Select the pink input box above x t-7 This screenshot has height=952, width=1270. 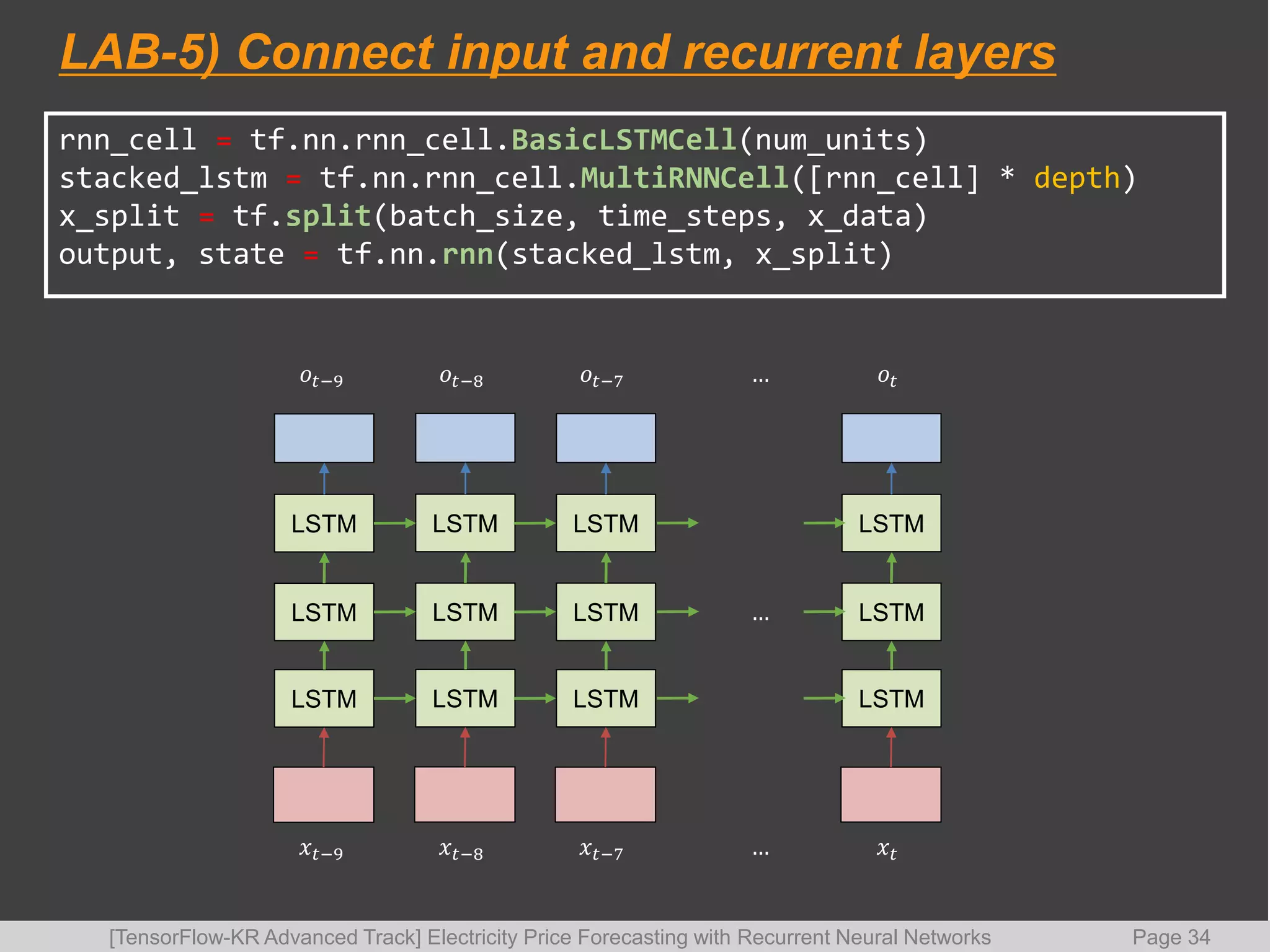click(605, 794)
